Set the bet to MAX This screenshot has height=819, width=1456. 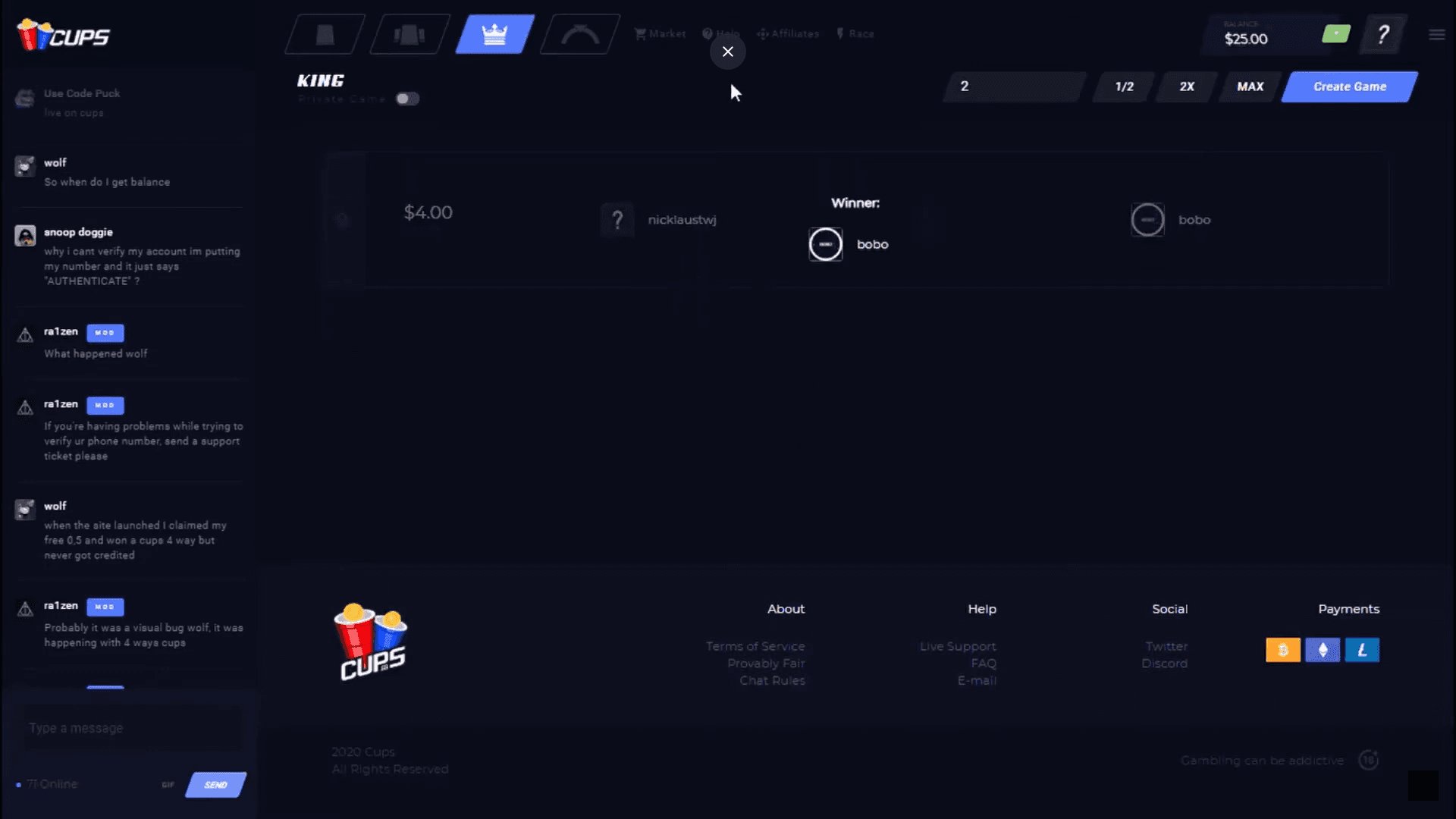pyautogui.click(x=1250, y=86)
